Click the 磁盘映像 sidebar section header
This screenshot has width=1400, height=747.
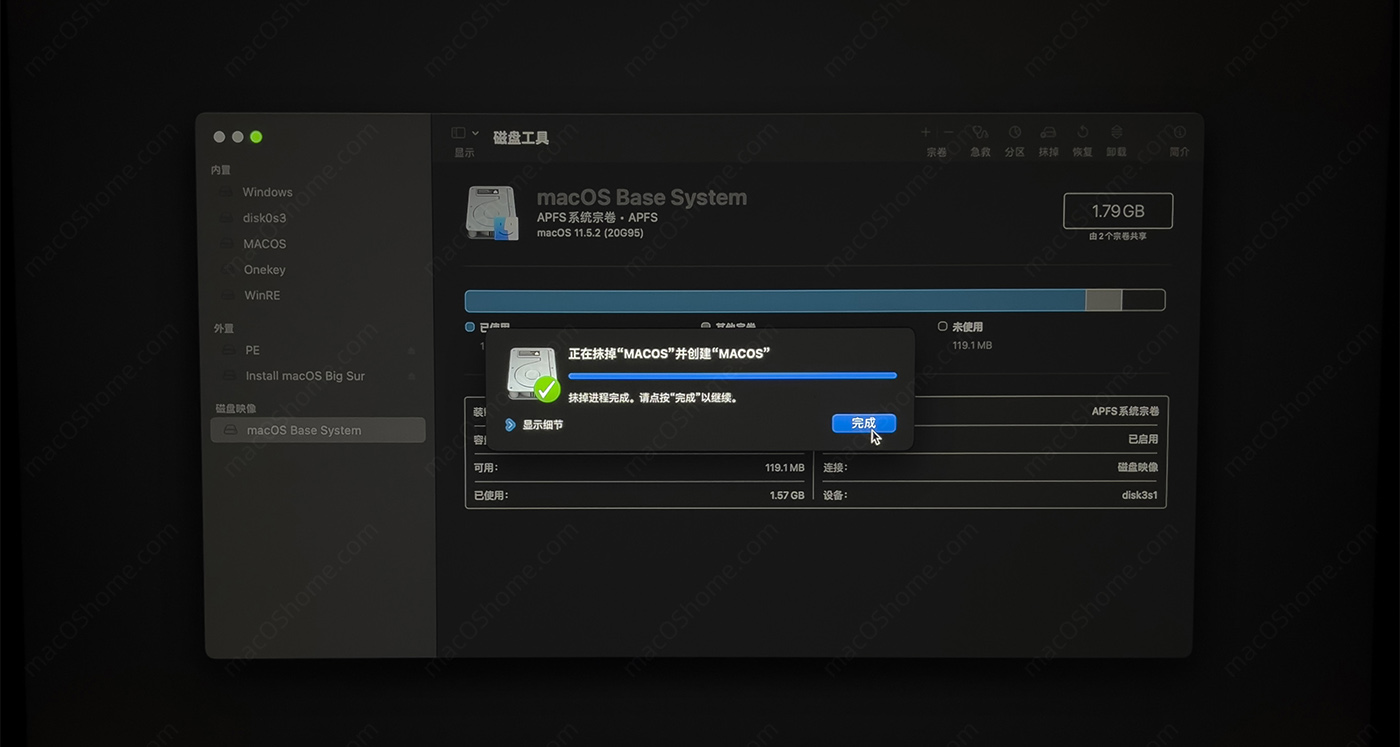click(235, 408)
